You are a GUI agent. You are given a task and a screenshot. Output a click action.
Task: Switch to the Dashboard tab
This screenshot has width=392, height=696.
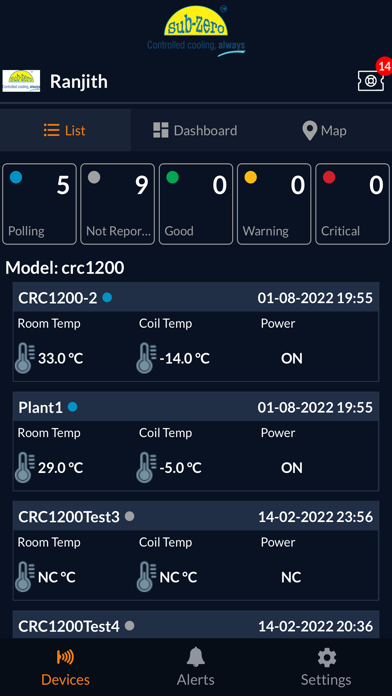click(x=196, y=130)
